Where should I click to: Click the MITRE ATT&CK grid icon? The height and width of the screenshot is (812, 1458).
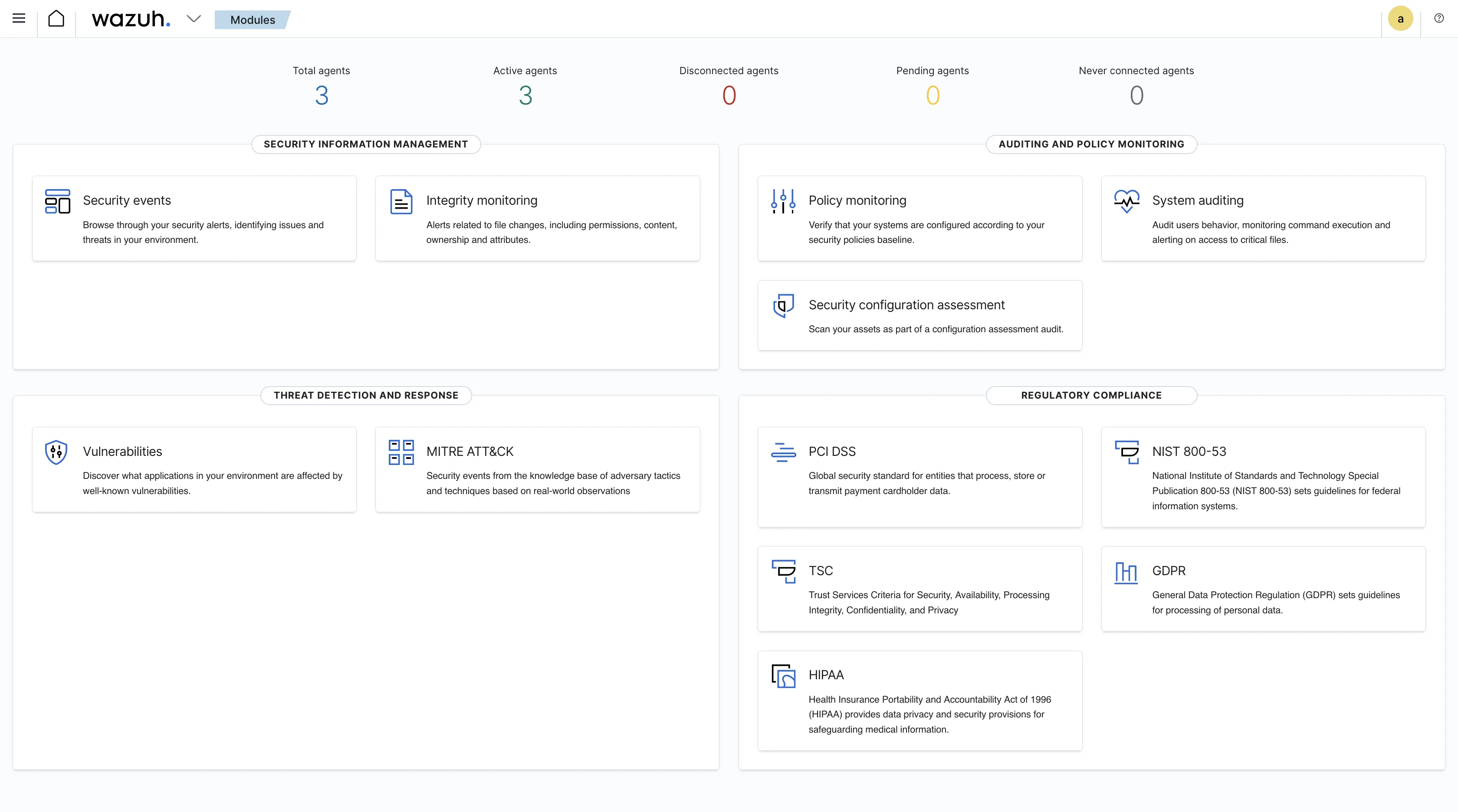[x=401, y=452]
